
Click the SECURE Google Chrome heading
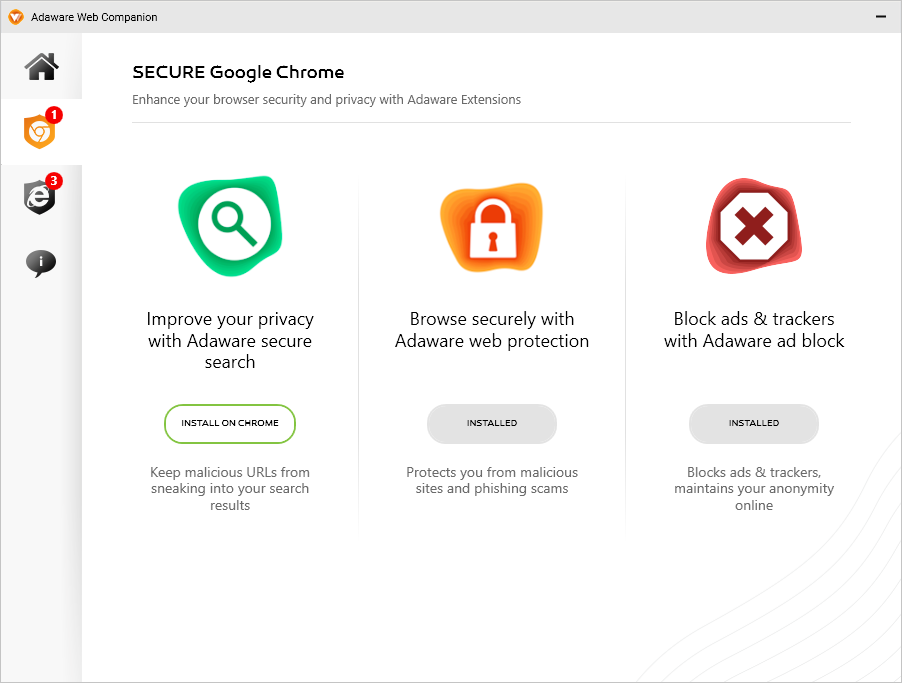[238, 72]
